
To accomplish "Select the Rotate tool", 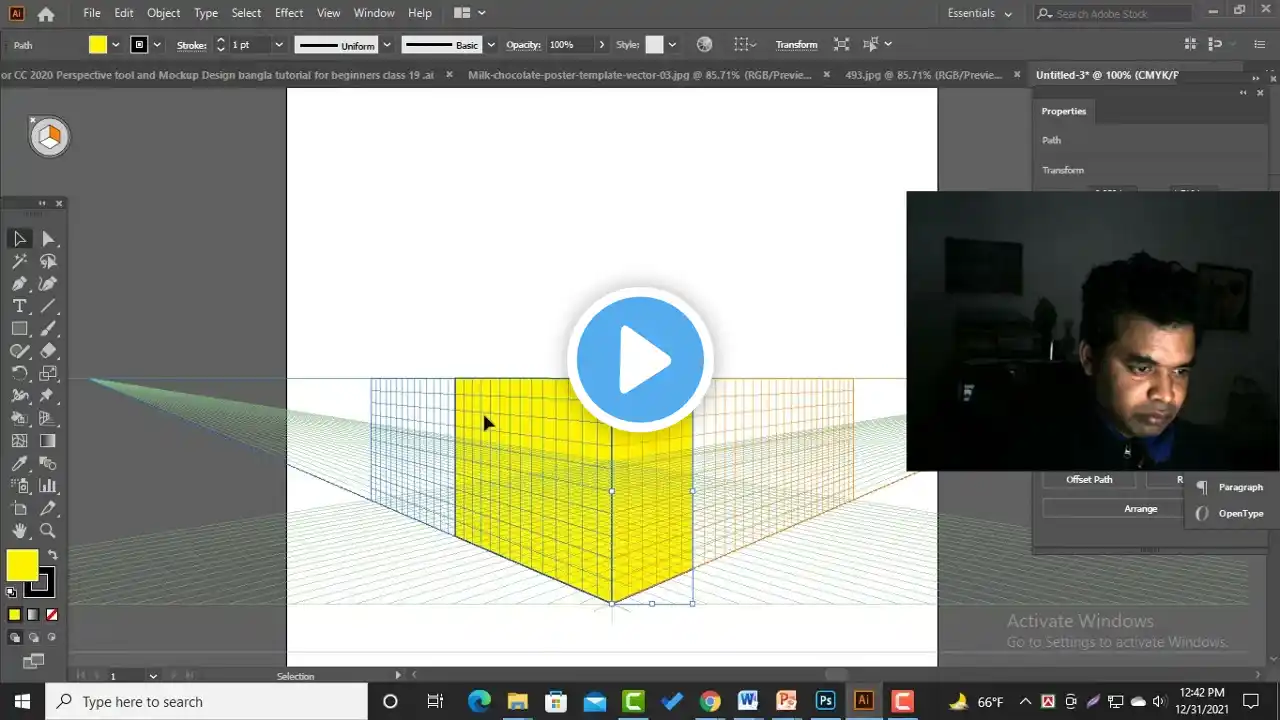I will tap(19, 374).
